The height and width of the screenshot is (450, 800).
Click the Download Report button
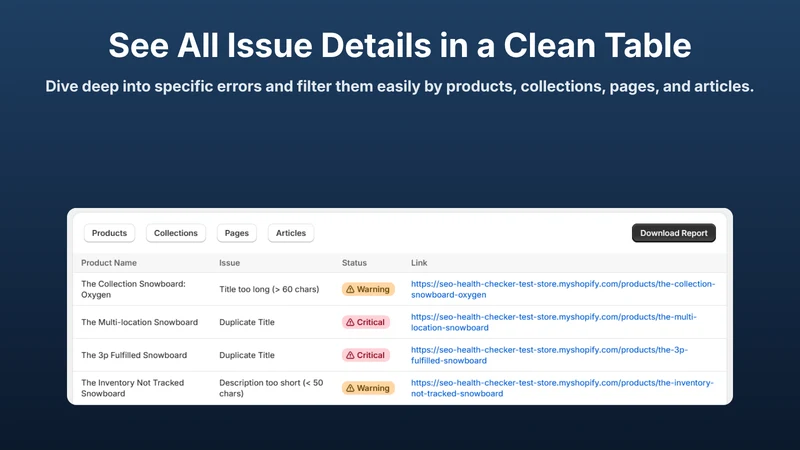click(673, 233)
